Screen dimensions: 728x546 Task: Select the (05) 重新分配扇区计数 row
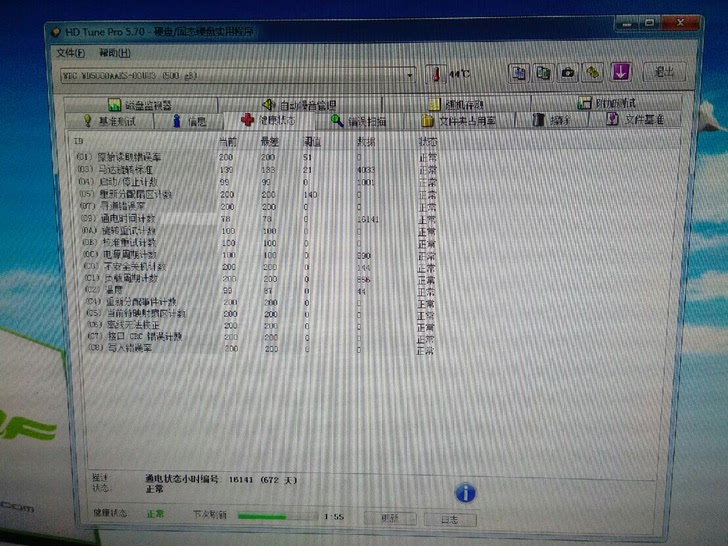click(256, 194)
